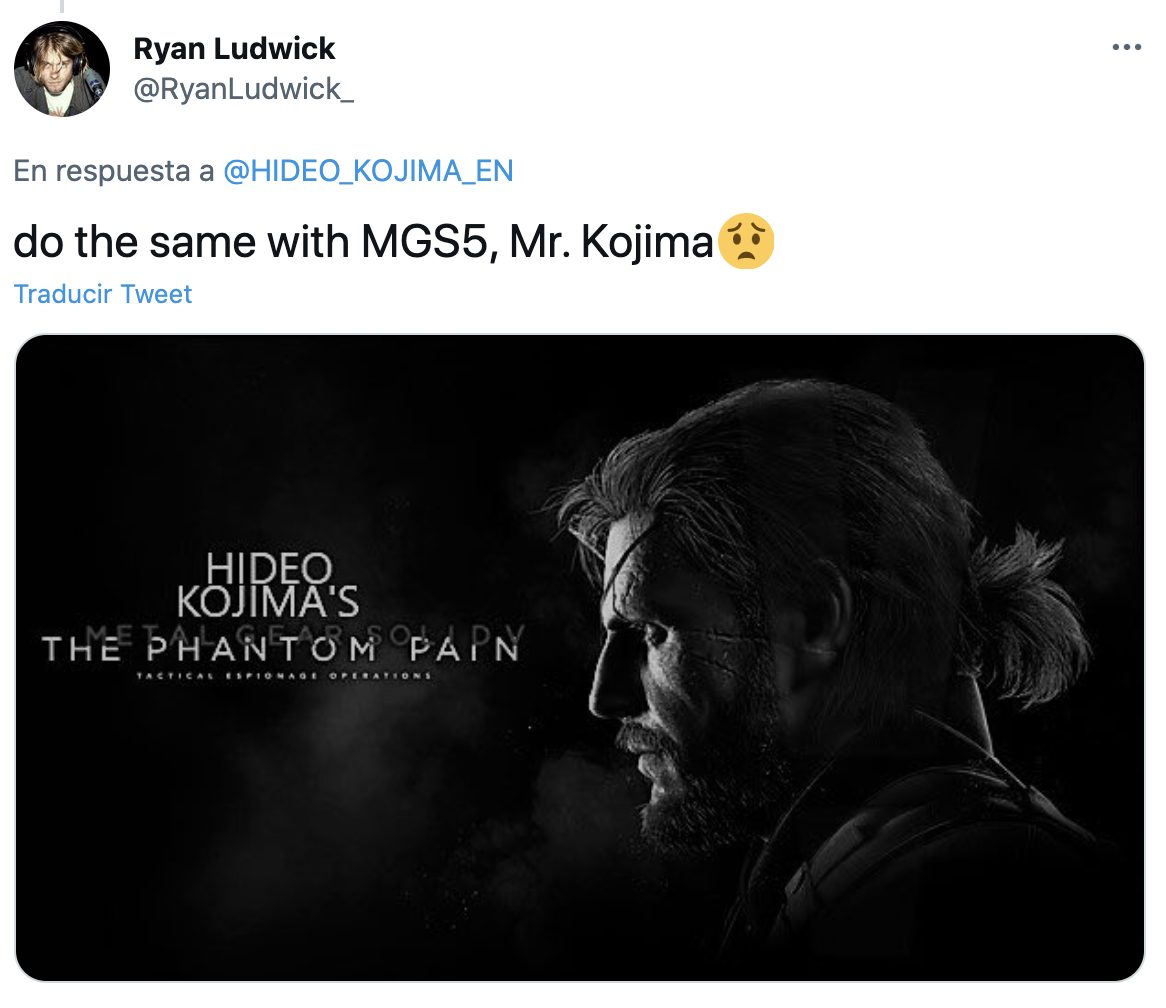The height and width of the screenshot is (1008, 1166).
Task: Click the @RyanLudwick_ handle
Action: [x=243, y=90]
